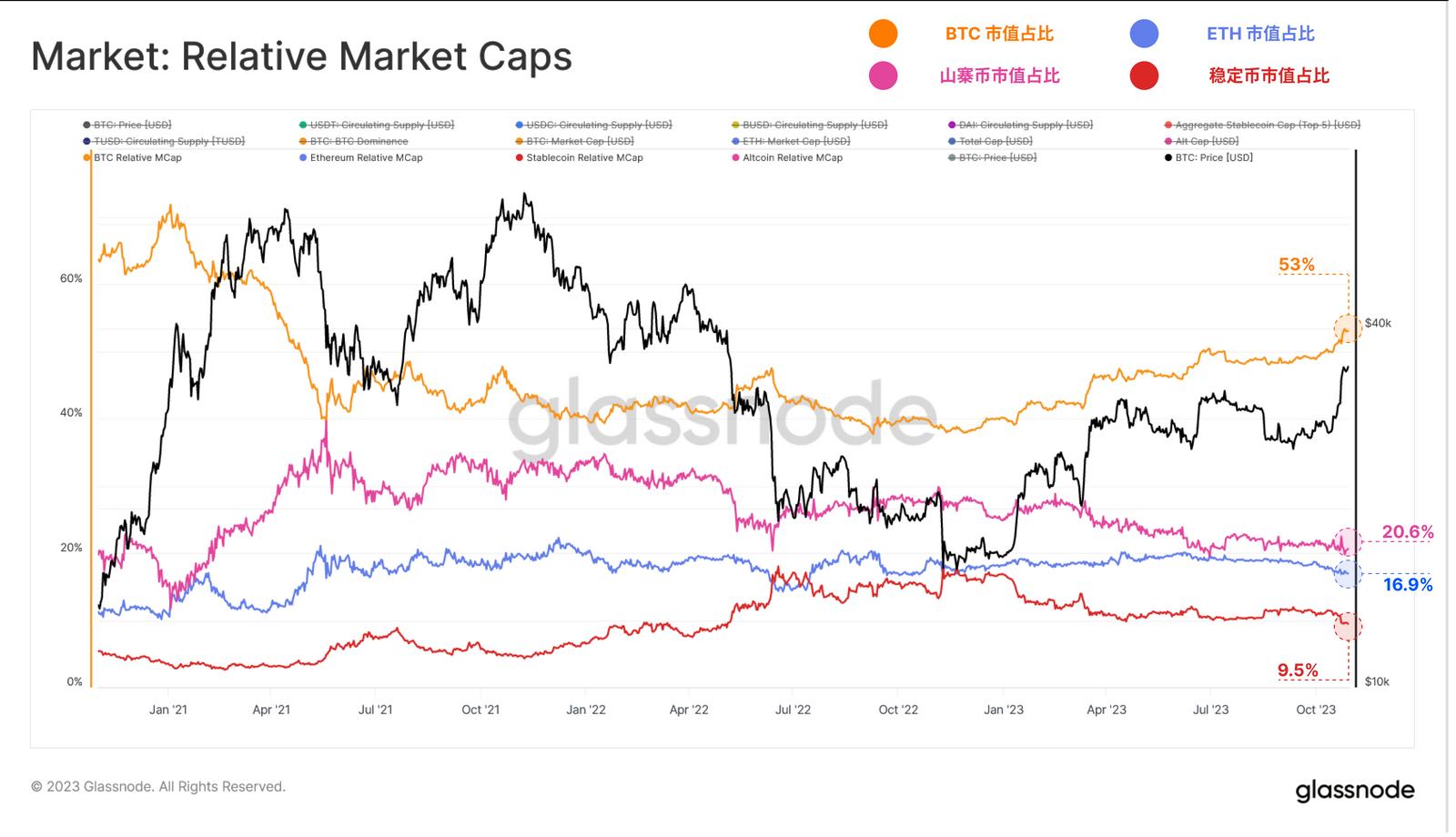This screenshot has width=1456, height=837.
Task: Click the glassnode logo at bottom right
Action: coord(1354,790)
